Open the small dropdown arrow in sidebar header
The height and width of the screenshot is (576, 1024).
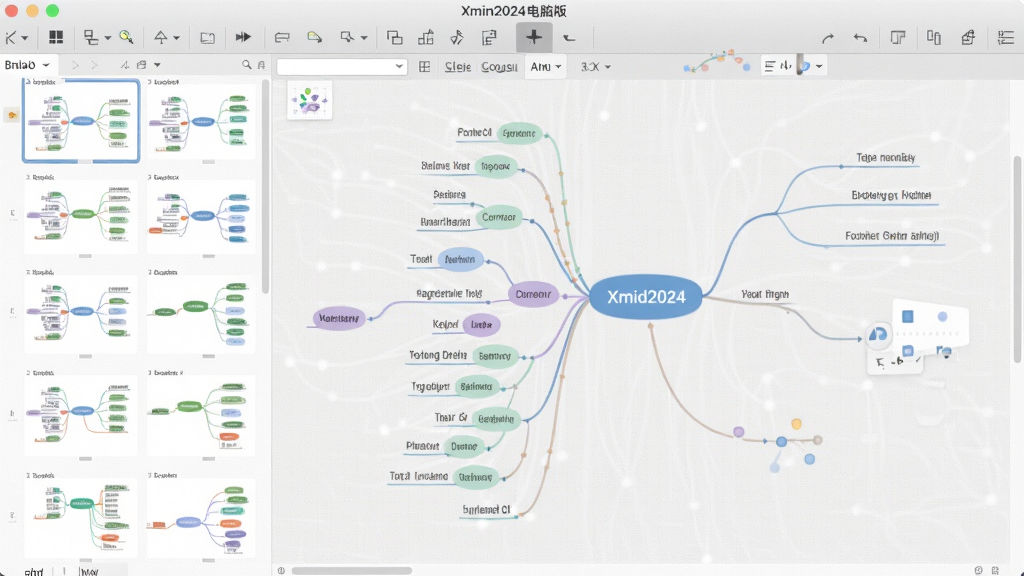[157, 65]
